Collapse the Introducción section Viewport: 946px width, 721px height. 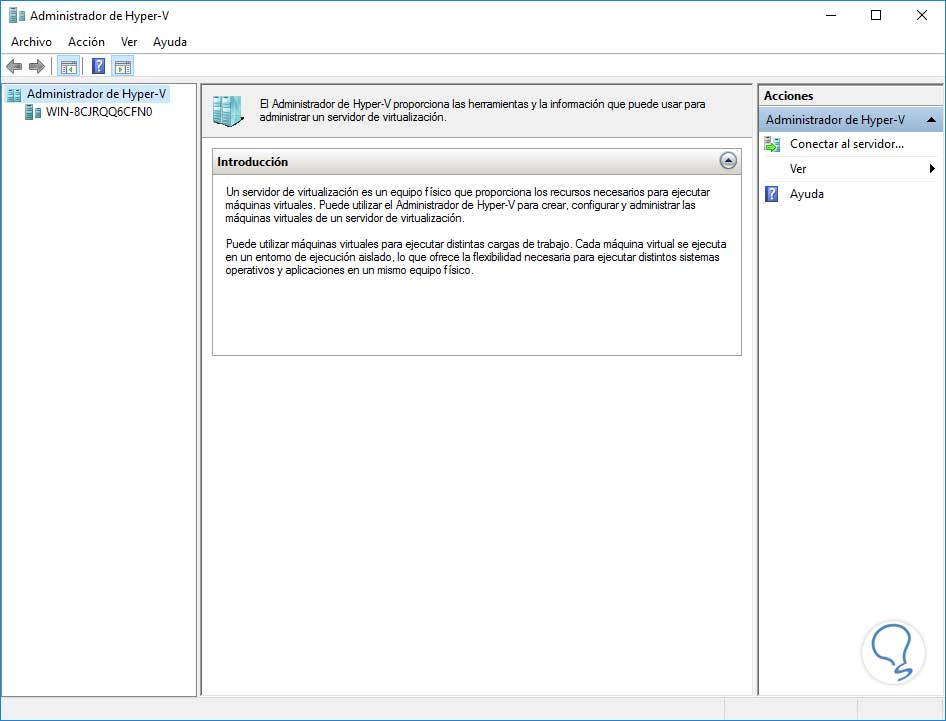[x=728, y=161]
